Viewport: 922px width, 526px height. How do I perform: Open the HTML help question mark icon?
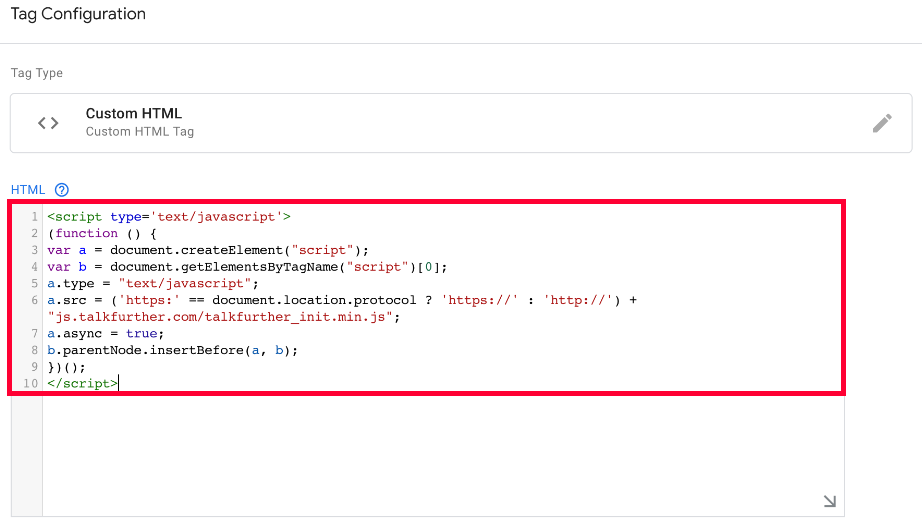tap(62, 190)
